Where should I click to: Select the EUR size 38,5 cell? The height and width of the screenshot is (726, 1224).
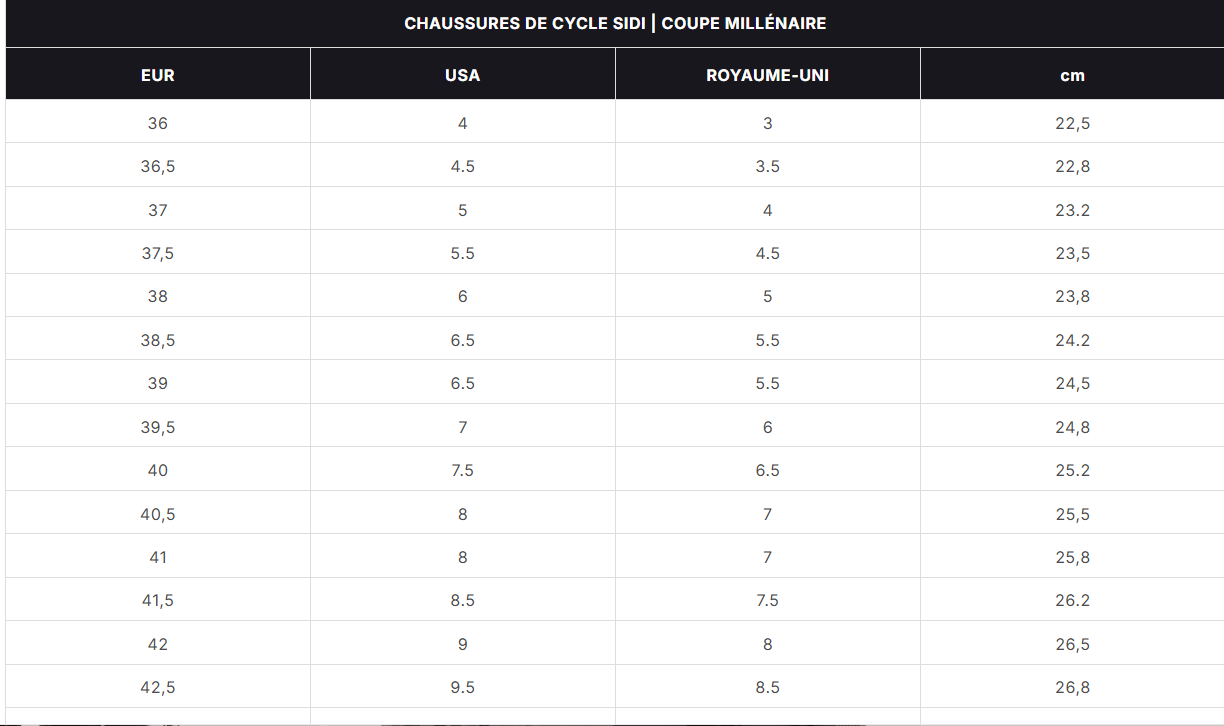tap(158, 340)
